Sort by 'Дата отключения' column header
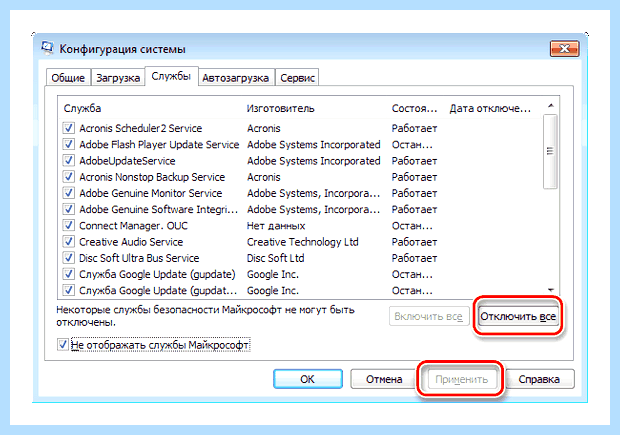 490,108
